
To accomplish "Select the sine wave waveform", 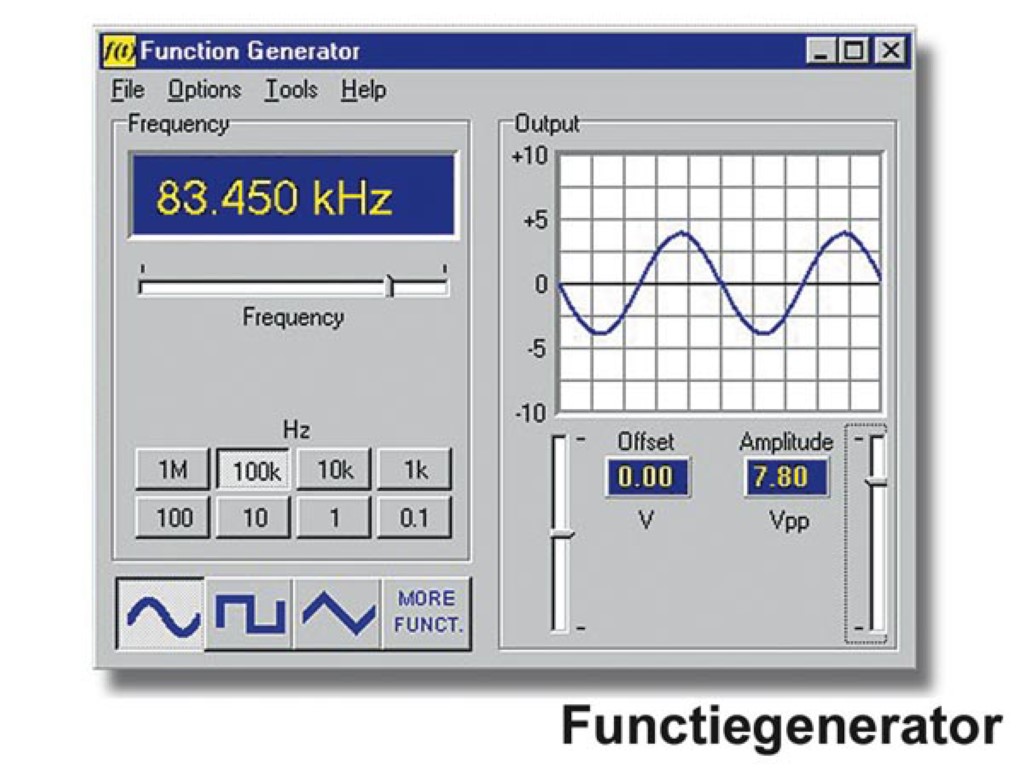I will coord(161,613).
